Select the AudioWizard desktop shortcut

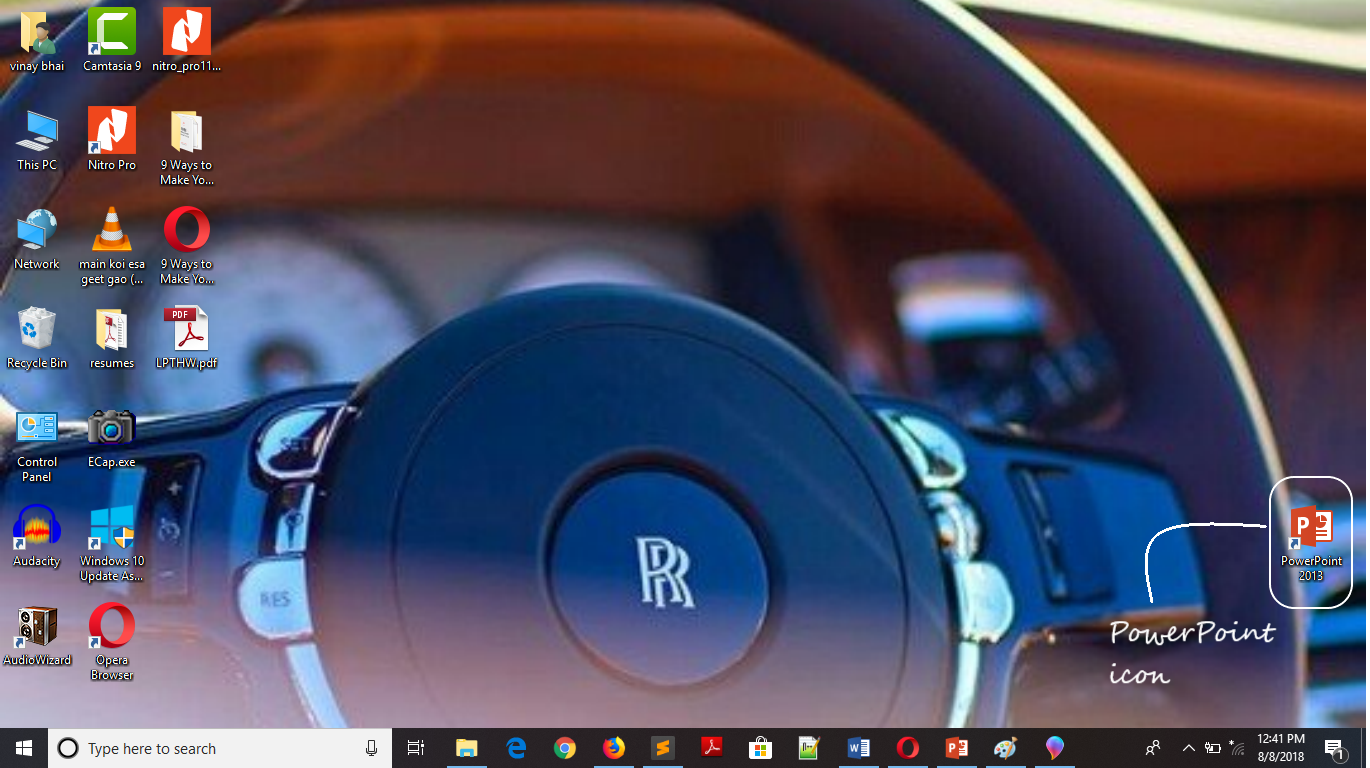[37, 627]
